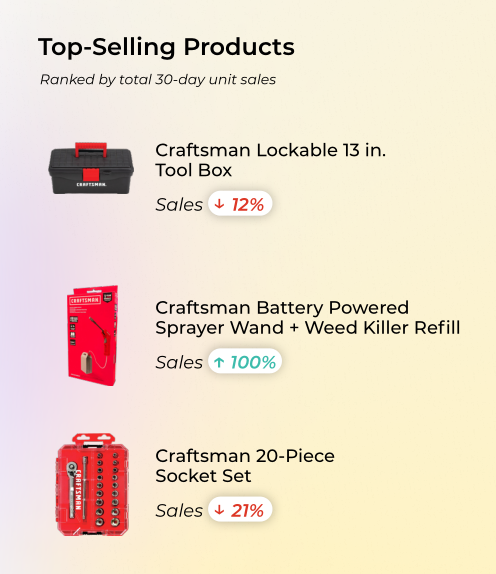Open Craftsman Lockable 13 in. Tool Box title
Viewport: 496px width, 574px height.
(x=271, y=160)
